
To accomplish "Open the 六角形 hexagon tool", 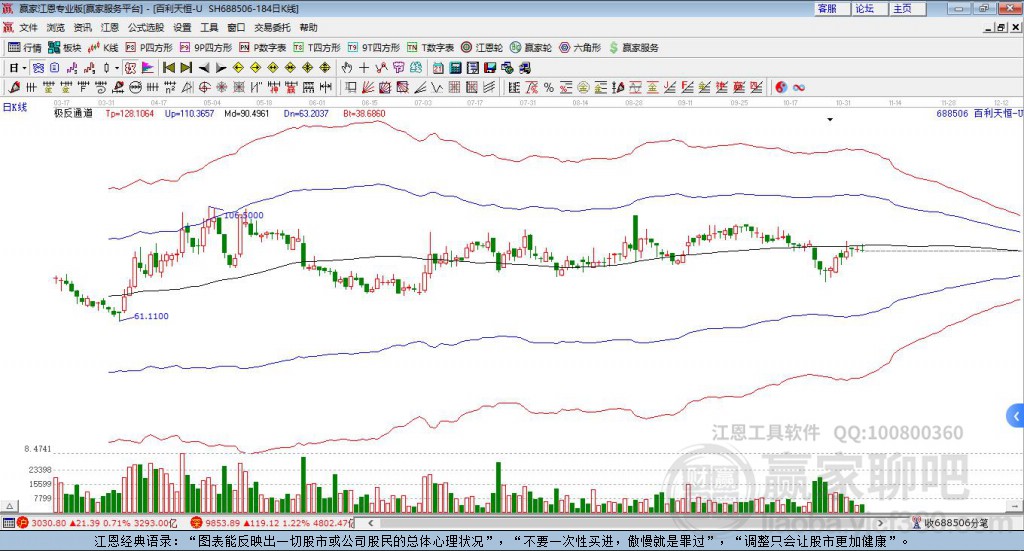I will (x=580, y=48).
